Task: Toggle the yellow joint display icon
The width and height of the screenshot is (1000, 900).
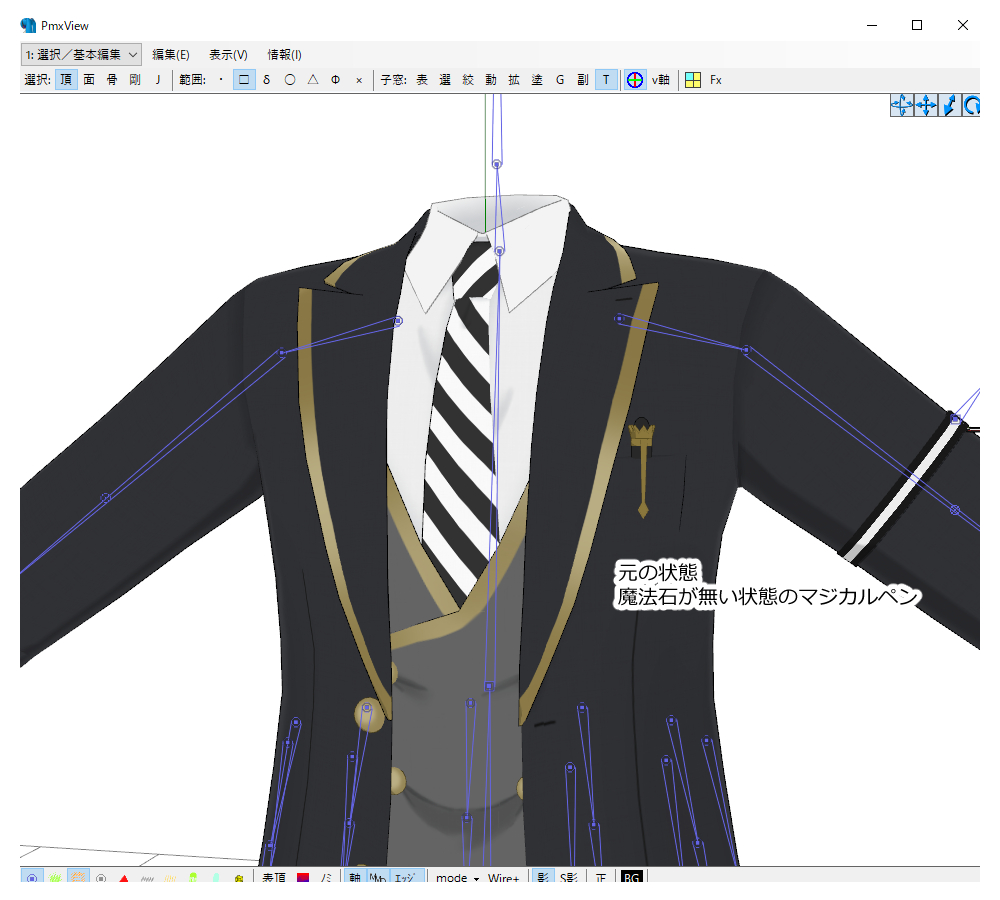Action: [x=239, y=877]
